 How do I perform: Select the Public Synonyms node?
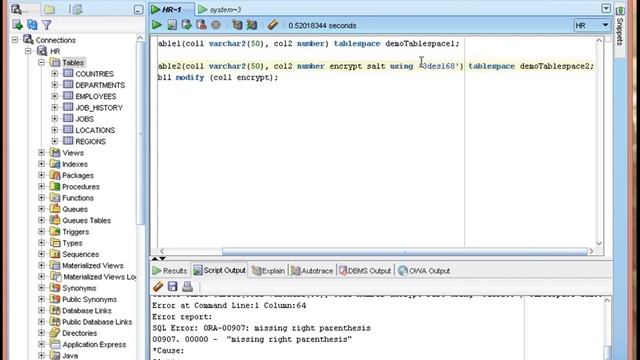tap(89, 299)
